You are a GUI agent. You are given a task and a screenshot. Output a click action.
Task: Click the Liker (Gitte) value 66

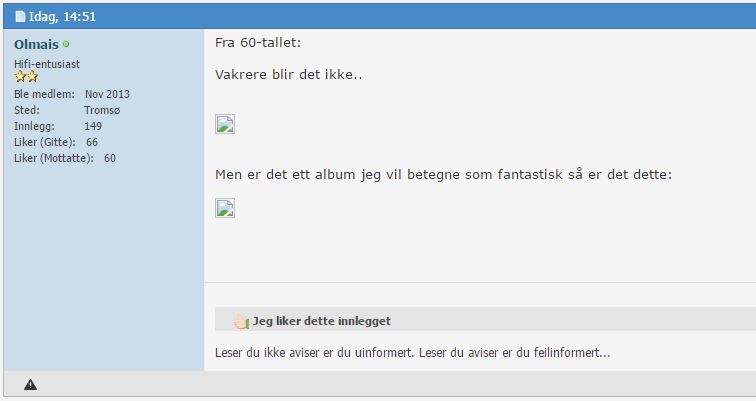[x=92, y=142]
